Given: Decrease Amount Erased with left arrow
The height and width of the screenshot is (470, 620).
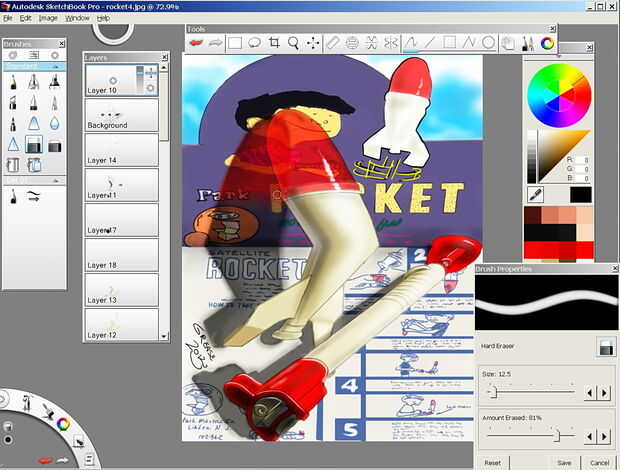Looking at the screenshot, I should coord(590,436).
